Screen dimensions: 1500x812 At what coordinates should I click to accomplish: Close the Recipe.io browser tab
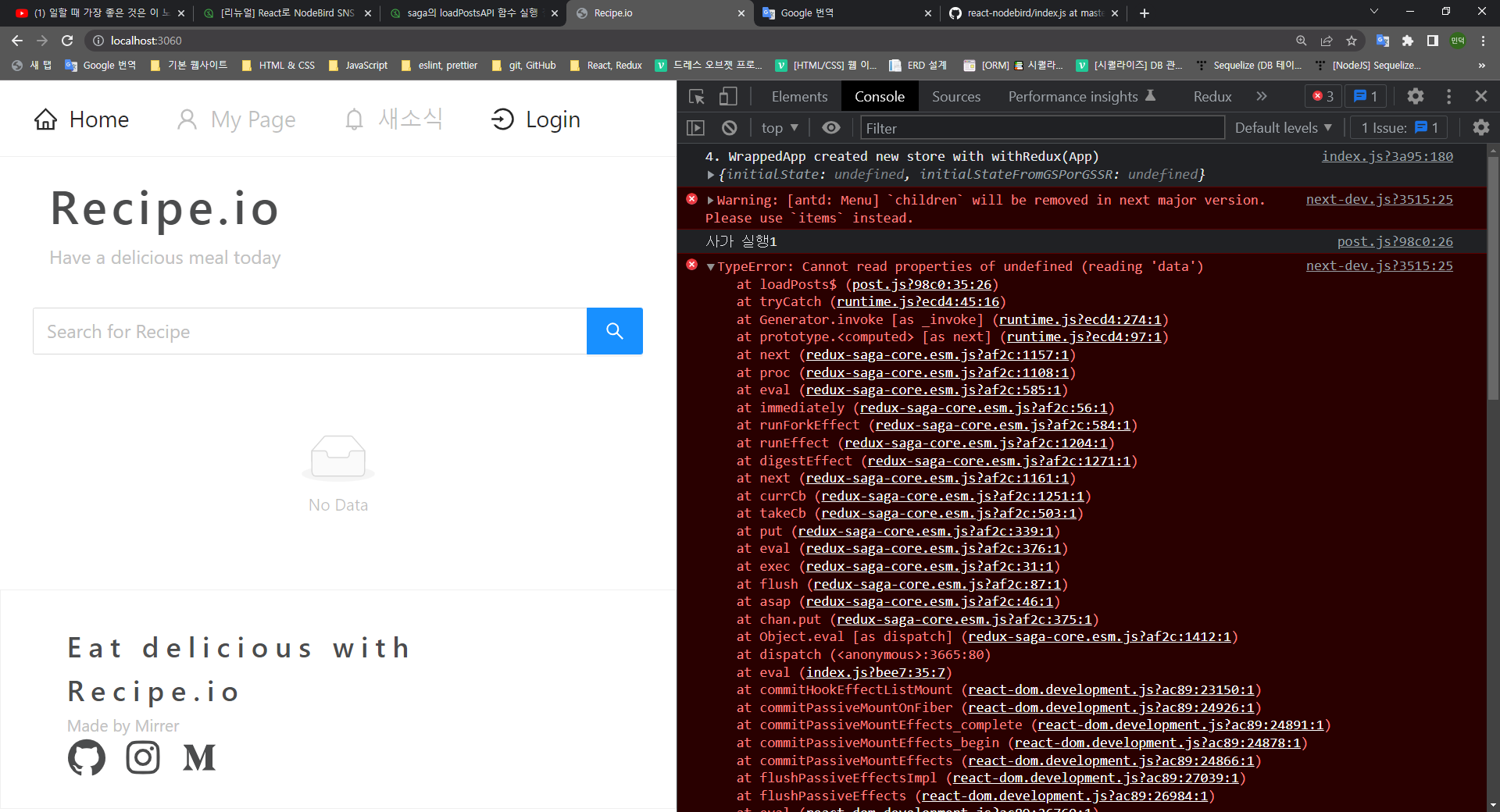[x=741, y=13]
